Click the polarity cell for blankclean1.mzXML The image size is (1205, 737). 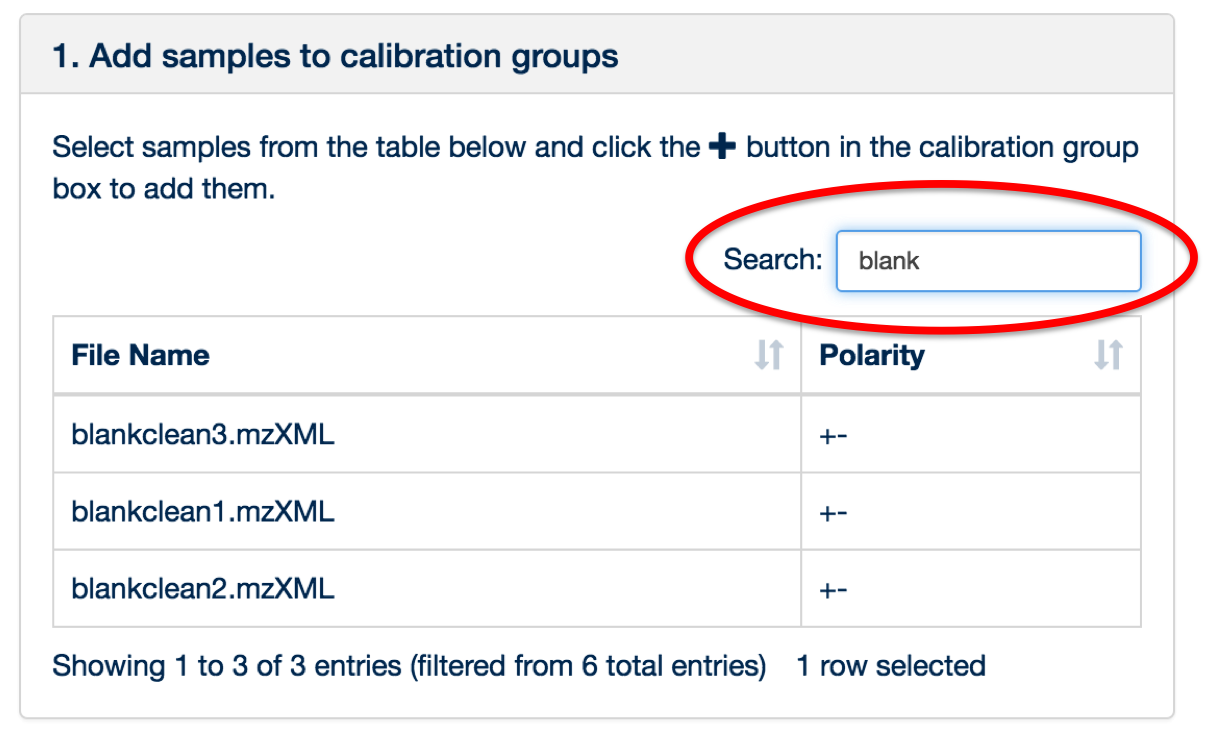971,512
